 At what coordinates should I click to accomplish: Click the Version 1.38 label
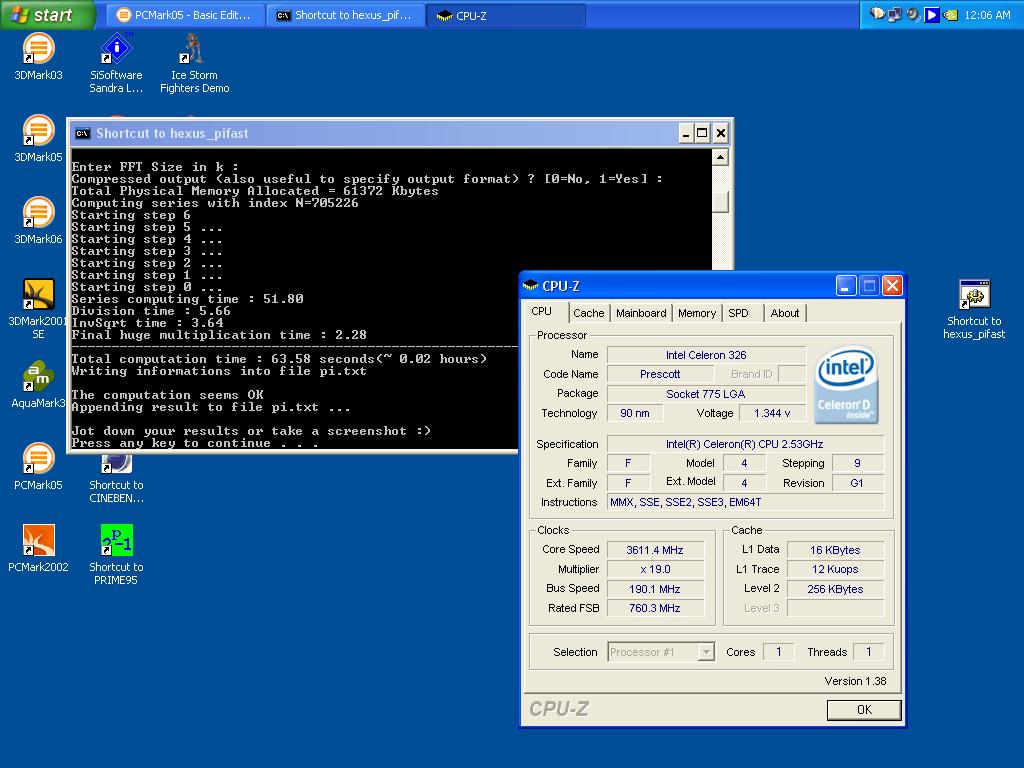tap(855, 681)
